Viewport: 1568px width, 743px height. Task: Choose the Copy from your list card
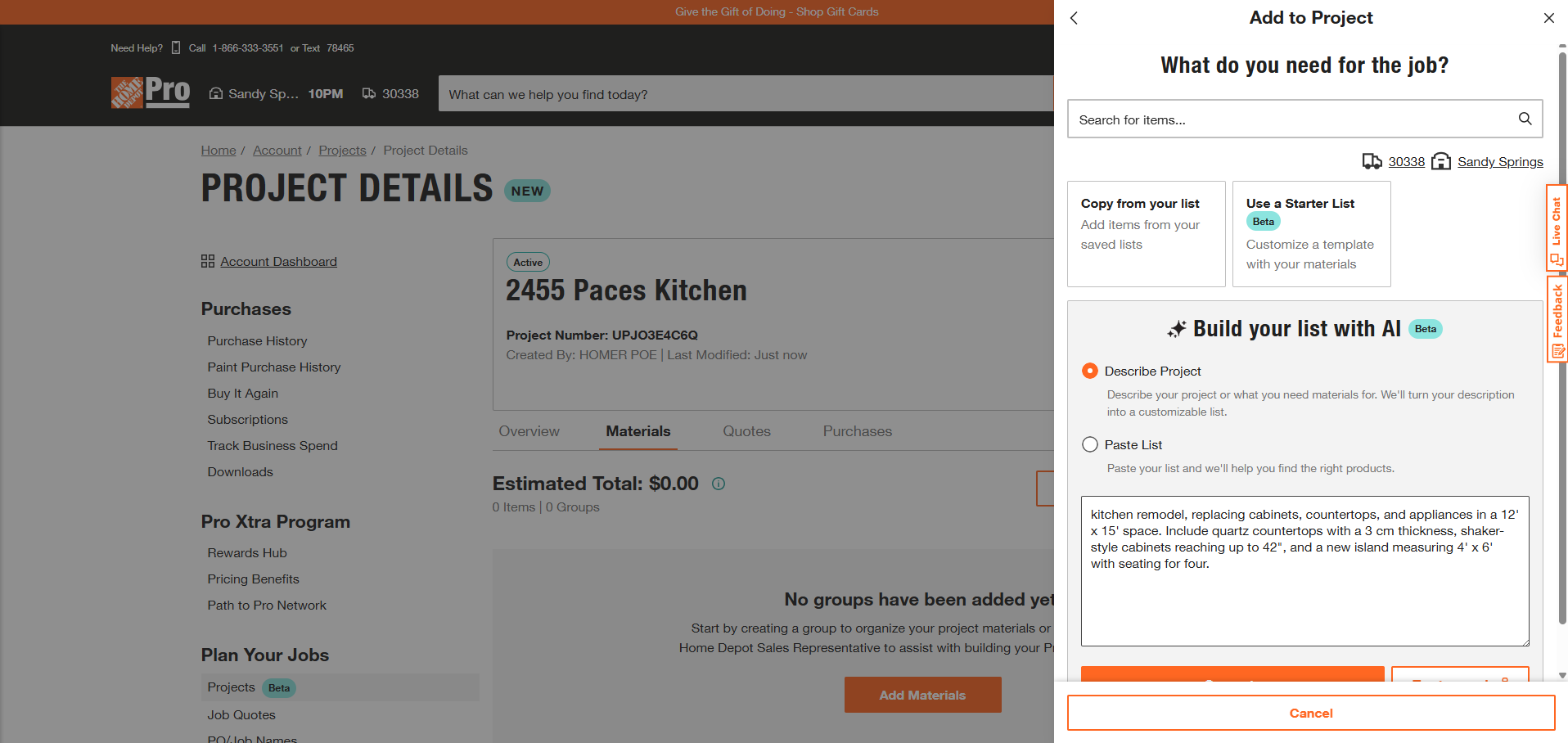(1146, 233)
